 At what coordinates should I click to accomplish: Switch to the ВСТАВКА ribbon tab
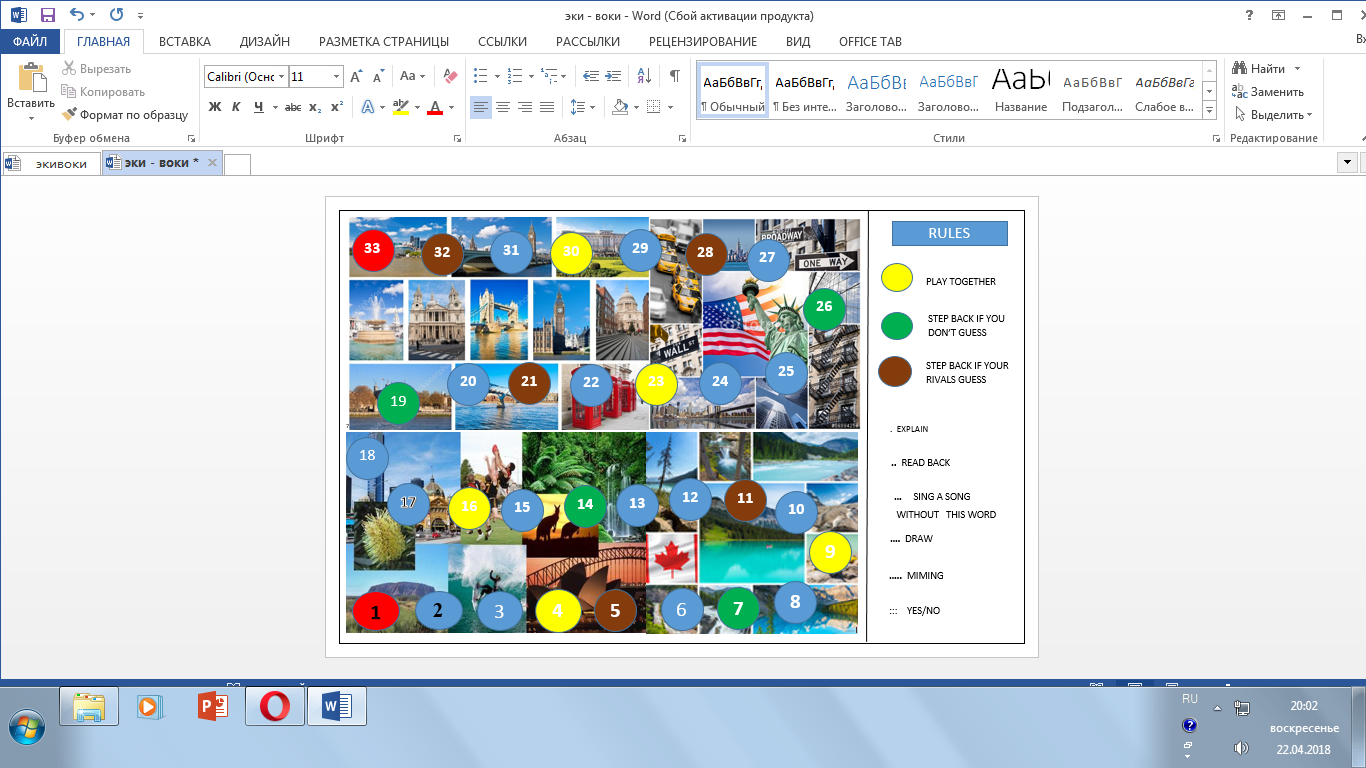185,42
